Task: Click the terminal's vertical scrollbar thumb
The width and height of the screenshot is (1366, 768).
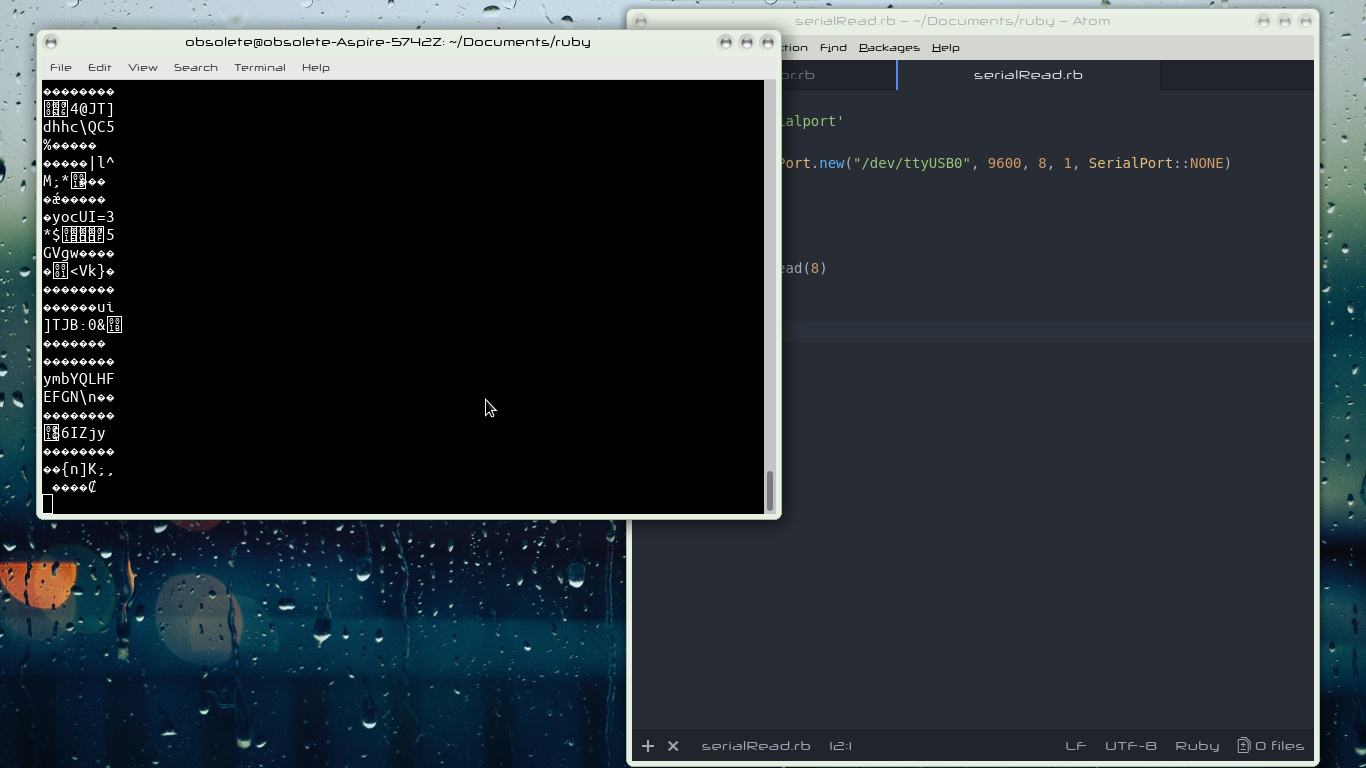Action: pyautogui.click(x=770, y=490)
